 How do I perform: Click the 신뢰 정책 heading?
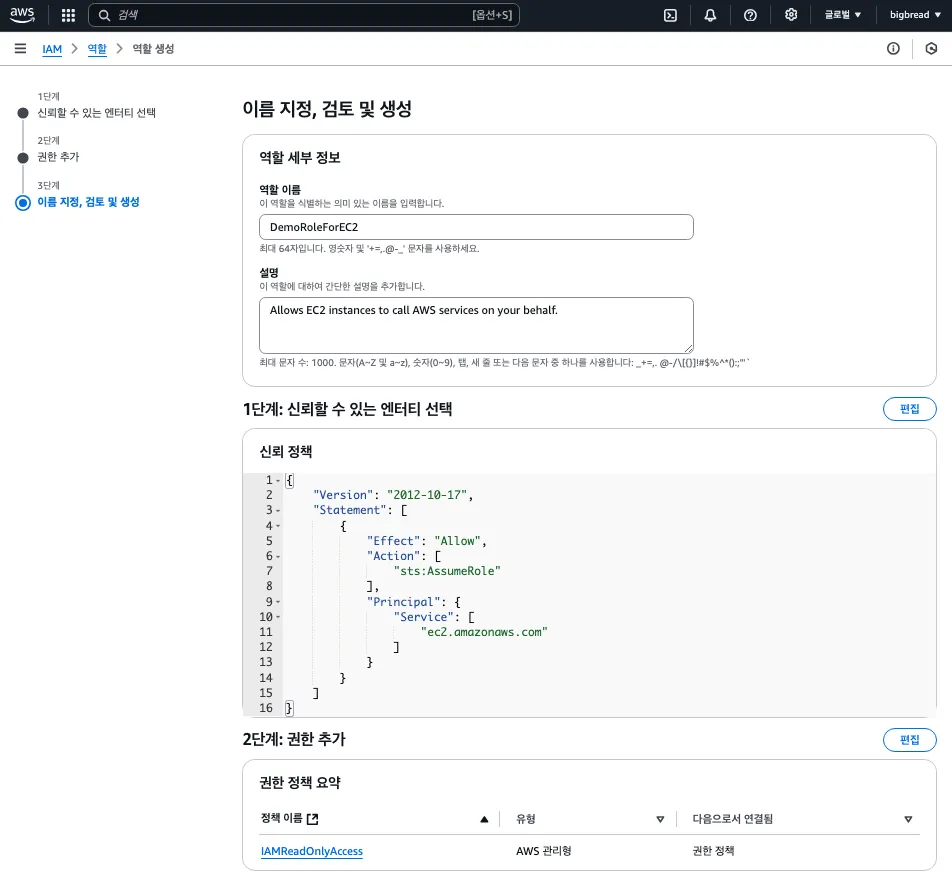[x=285, y=452]
